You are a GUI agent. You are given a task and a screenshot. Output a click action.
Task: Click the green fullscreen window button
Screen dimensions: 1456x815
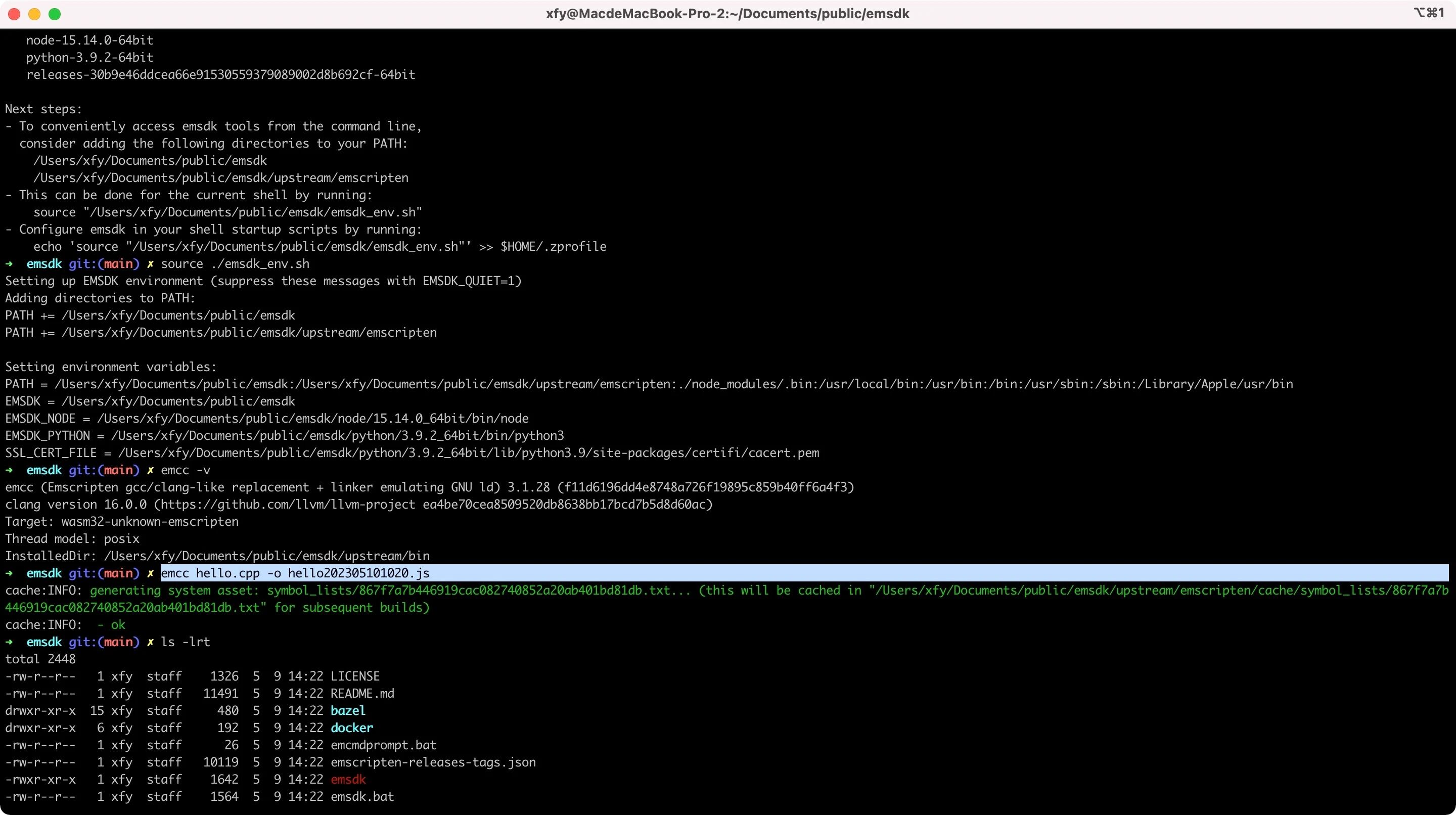(55, 14)
